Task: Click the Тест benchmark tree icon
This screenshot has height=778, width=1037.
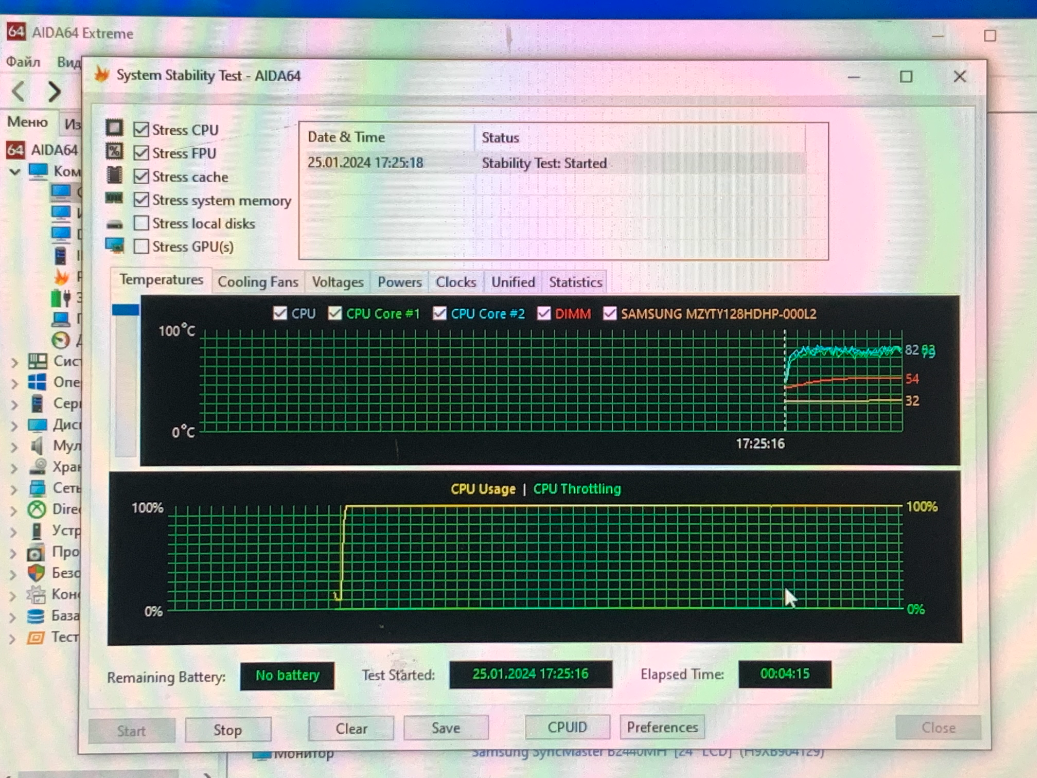Action: pos(34,637)
